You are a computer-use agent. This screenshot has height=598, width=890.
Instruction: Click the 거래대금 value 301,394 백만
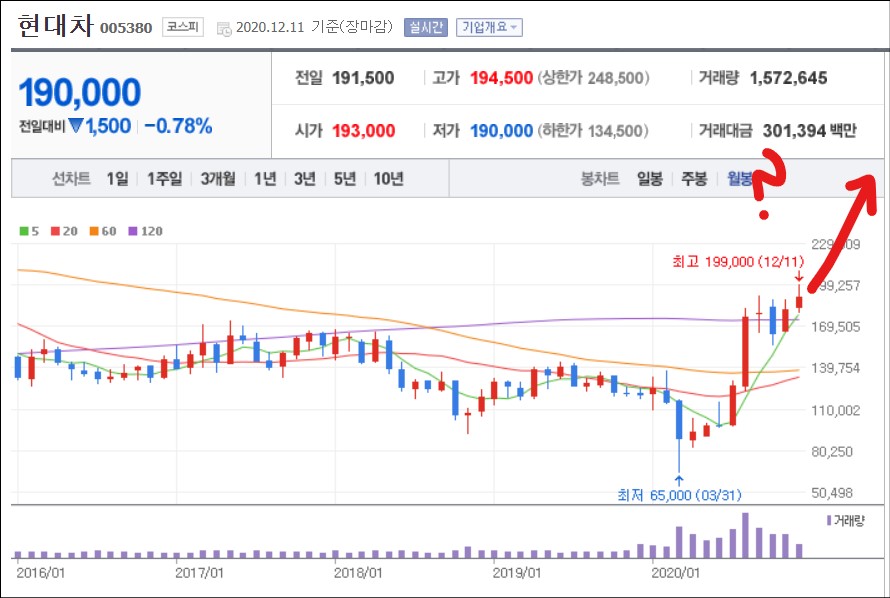809,130
